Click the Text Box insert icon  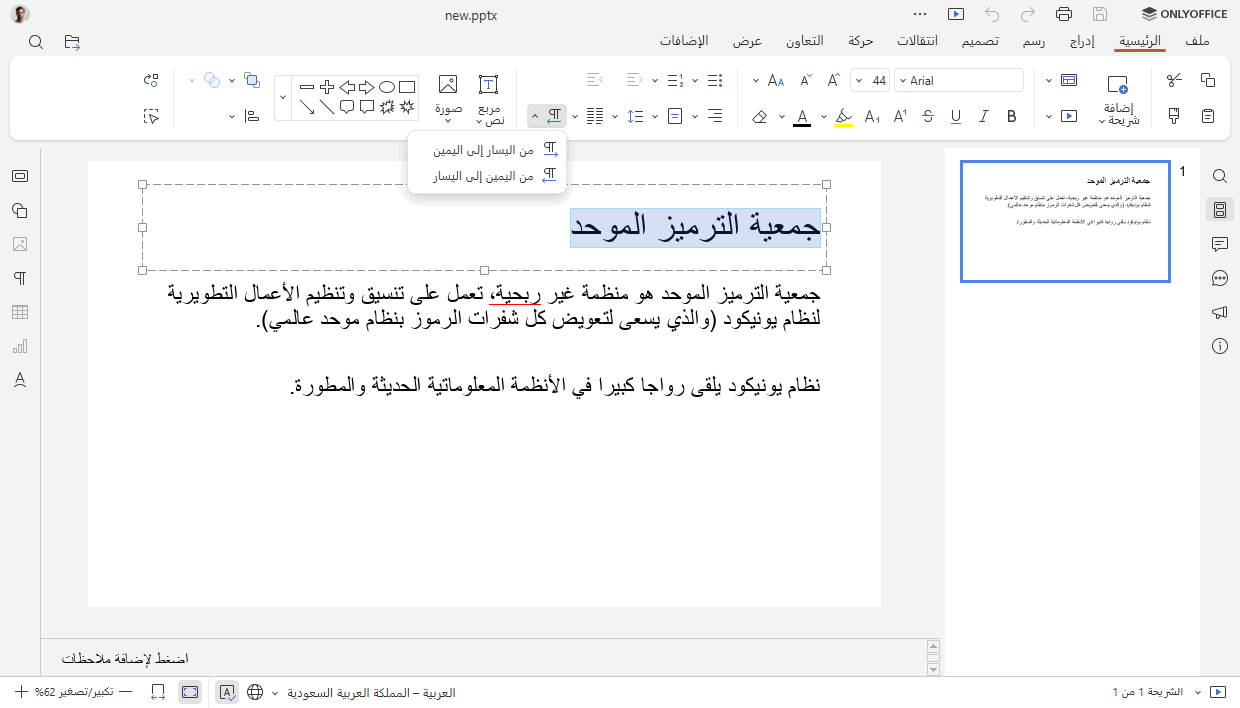coord(488,86)
